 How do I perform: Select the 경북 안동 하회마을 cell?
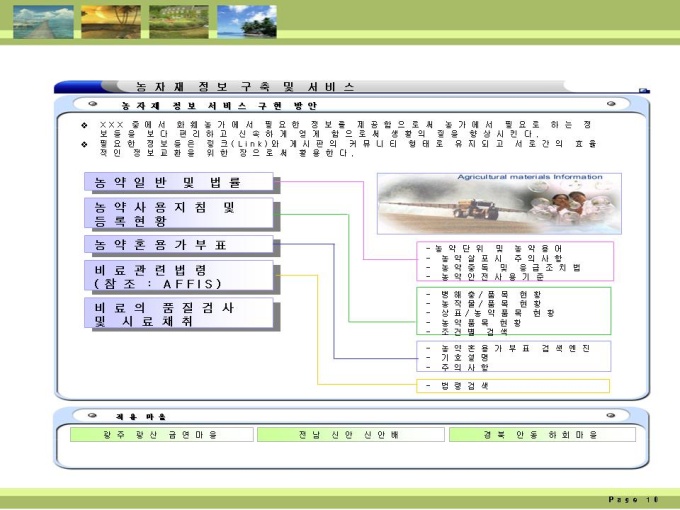coord(543,435)
